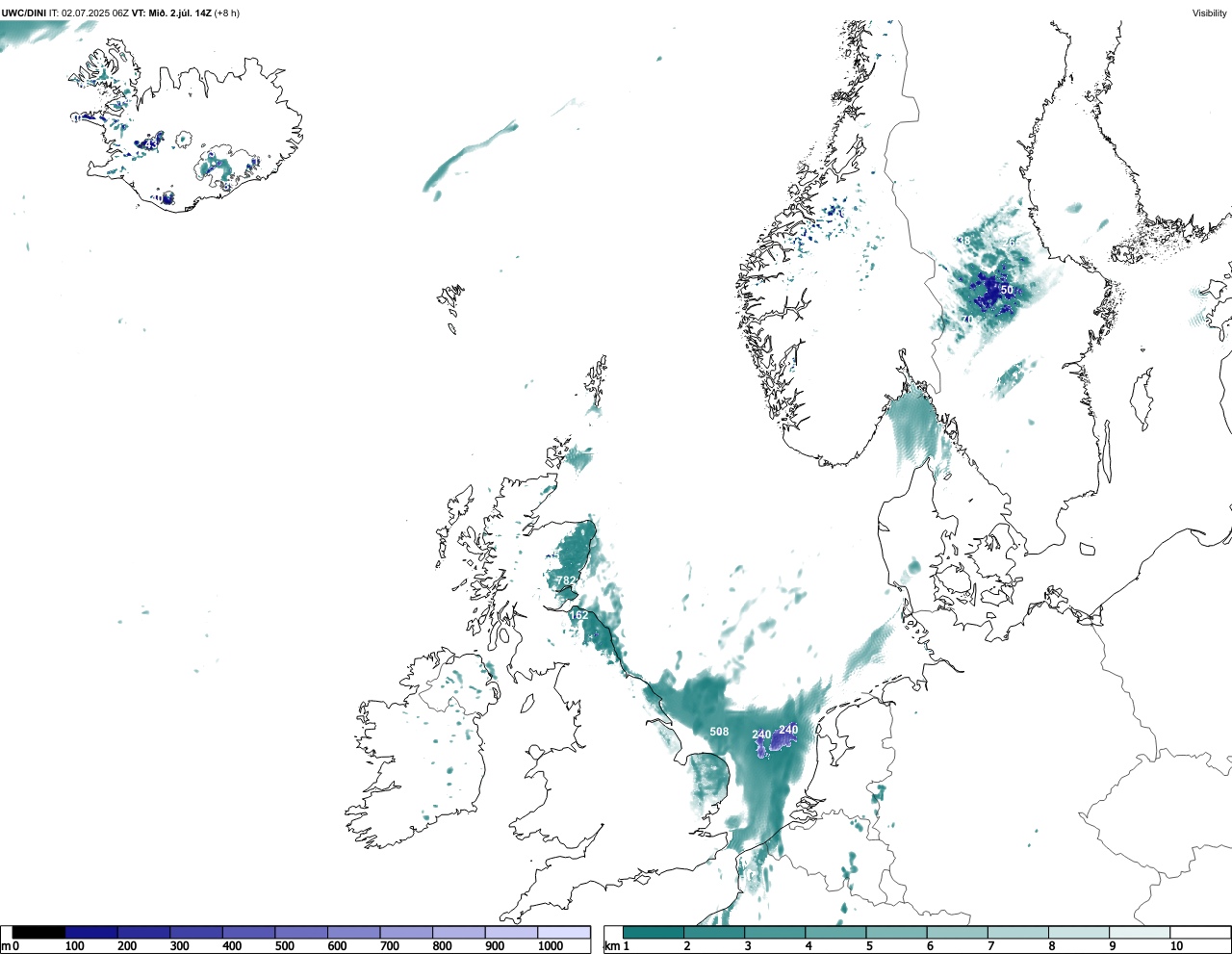This screenshot has width=1232, height=954.
Task: Click the '162' value on the map
Action: coord(578,615)
